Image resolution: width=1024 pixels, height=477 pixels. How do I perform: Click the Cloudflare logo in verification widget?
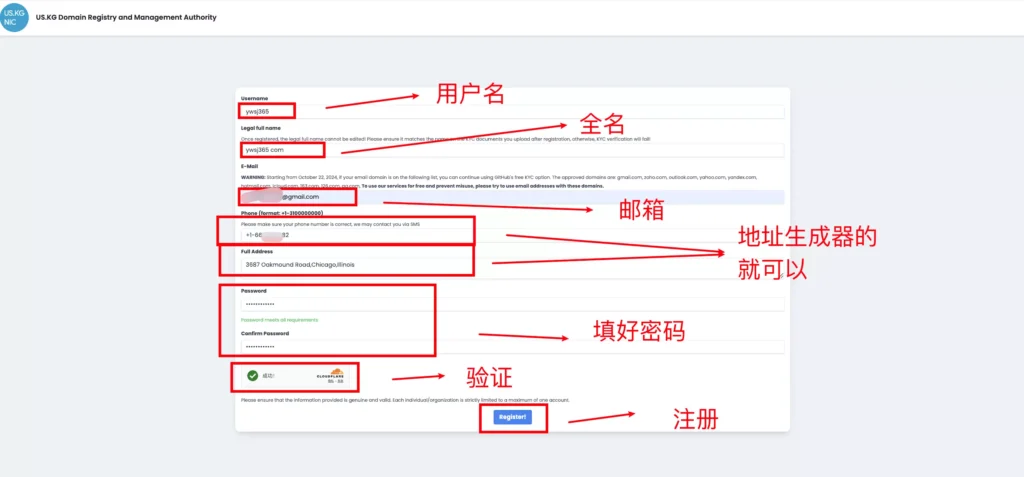[330, 376]
